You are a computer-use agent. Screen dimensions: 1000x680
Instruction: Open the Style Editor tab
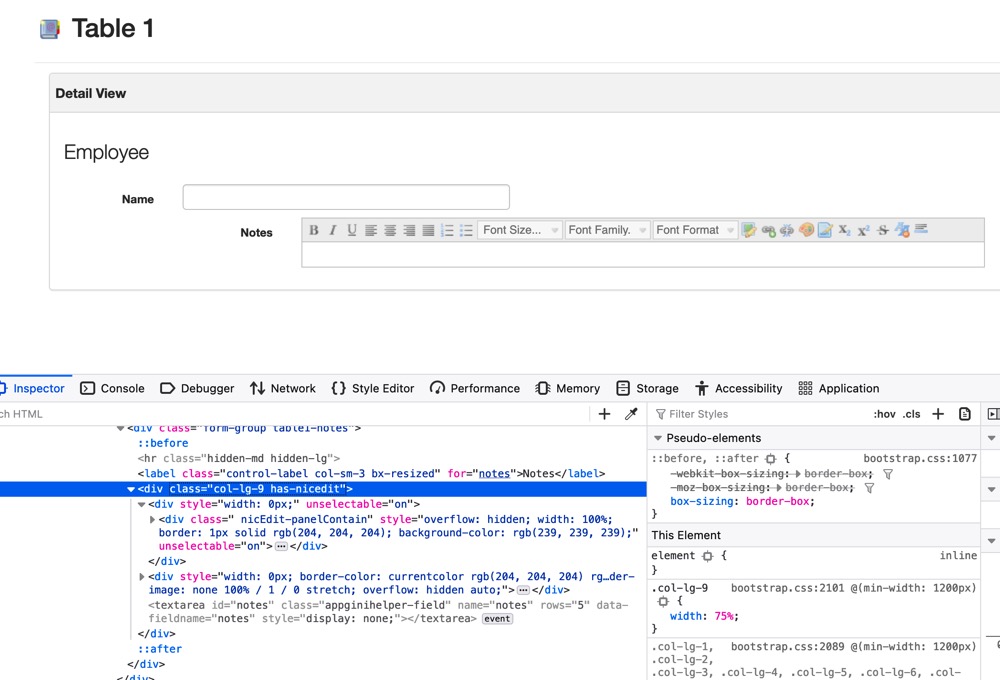pos(373,388)
